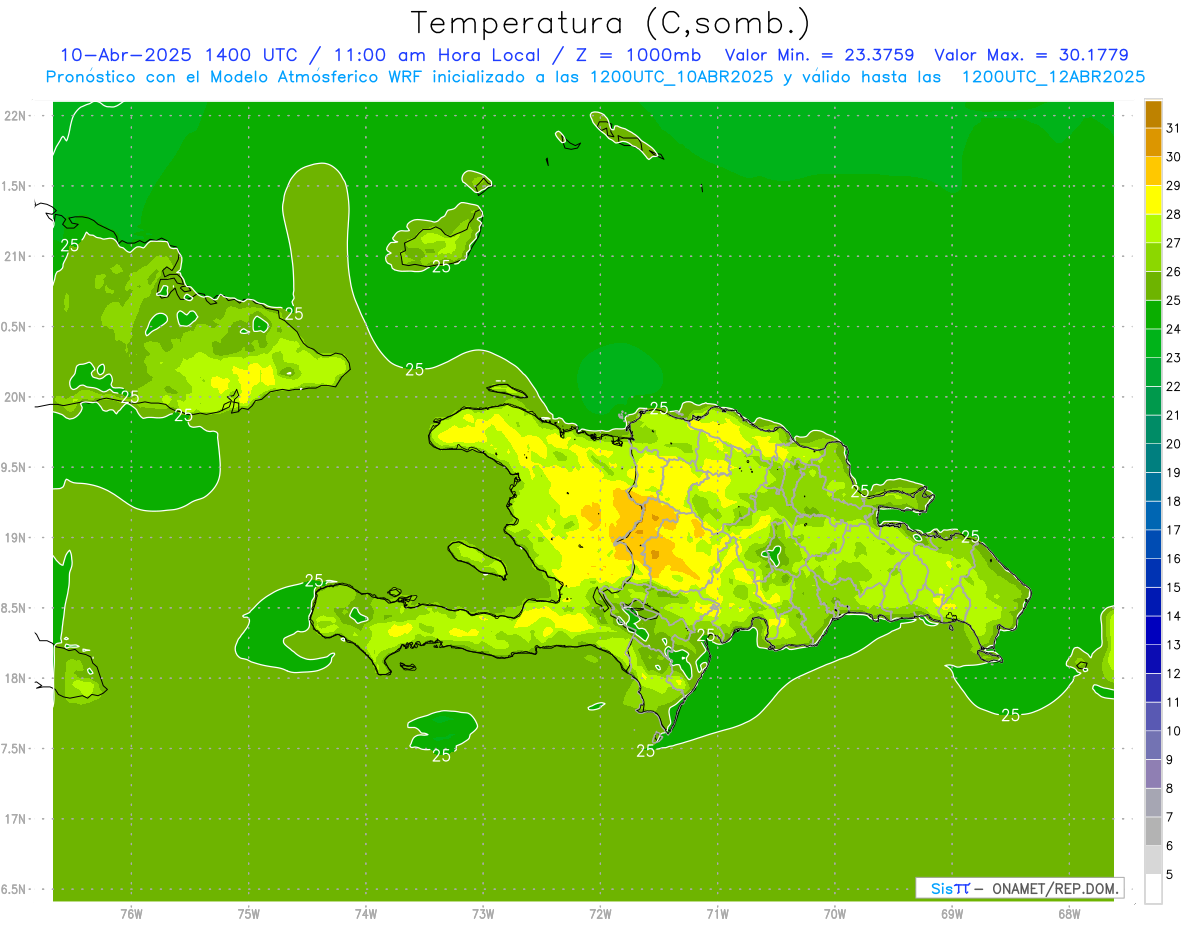Click the legend label "11"

(x=1173, y=702)
